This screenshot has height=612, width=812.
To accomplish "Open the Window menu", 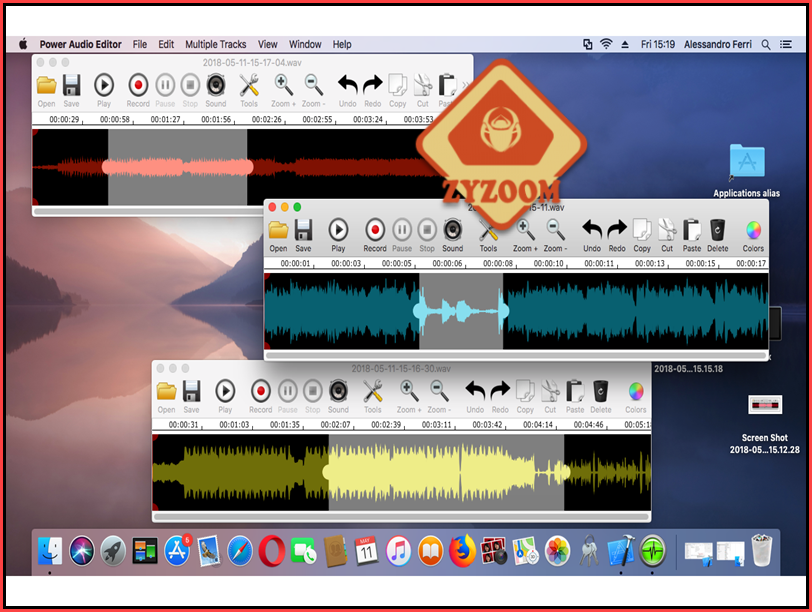I will pos(305,45).
